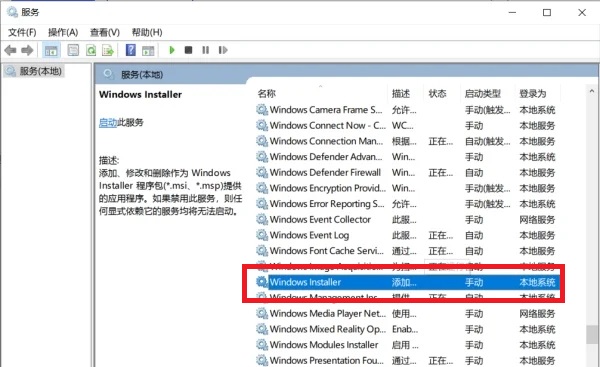600x367 pixels.
Task: Select Windows Event Log service name
Action: 309,235
